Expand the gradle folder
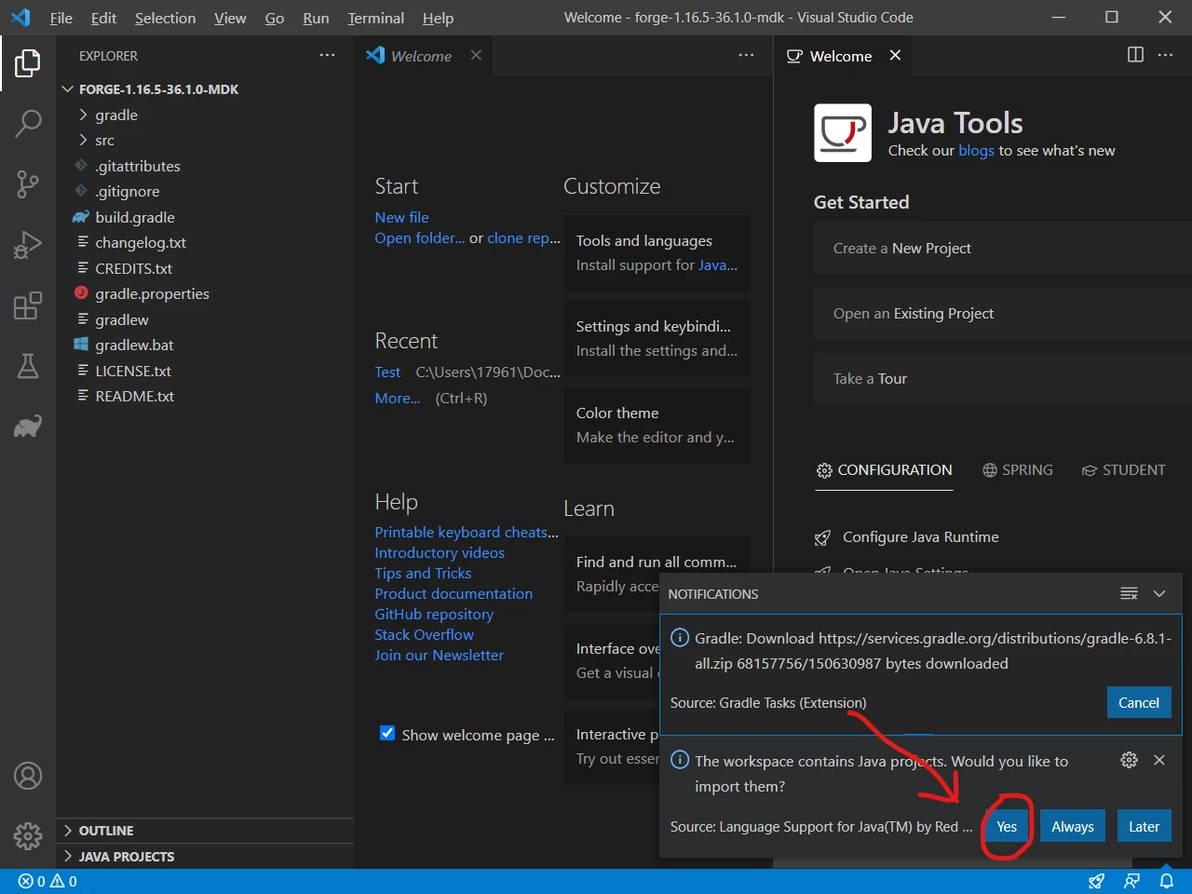This screenshot has height=894, width=1192. click(116, 115)
